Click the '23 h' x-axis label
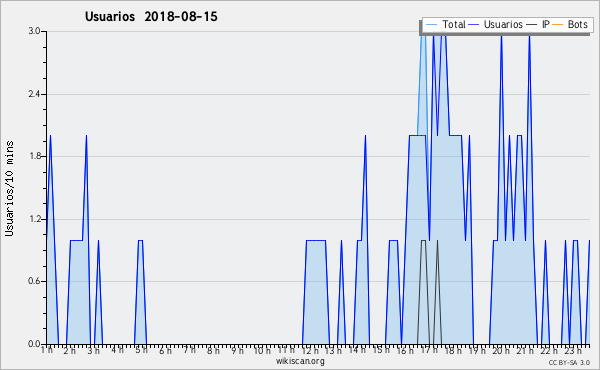 [573, 350]
